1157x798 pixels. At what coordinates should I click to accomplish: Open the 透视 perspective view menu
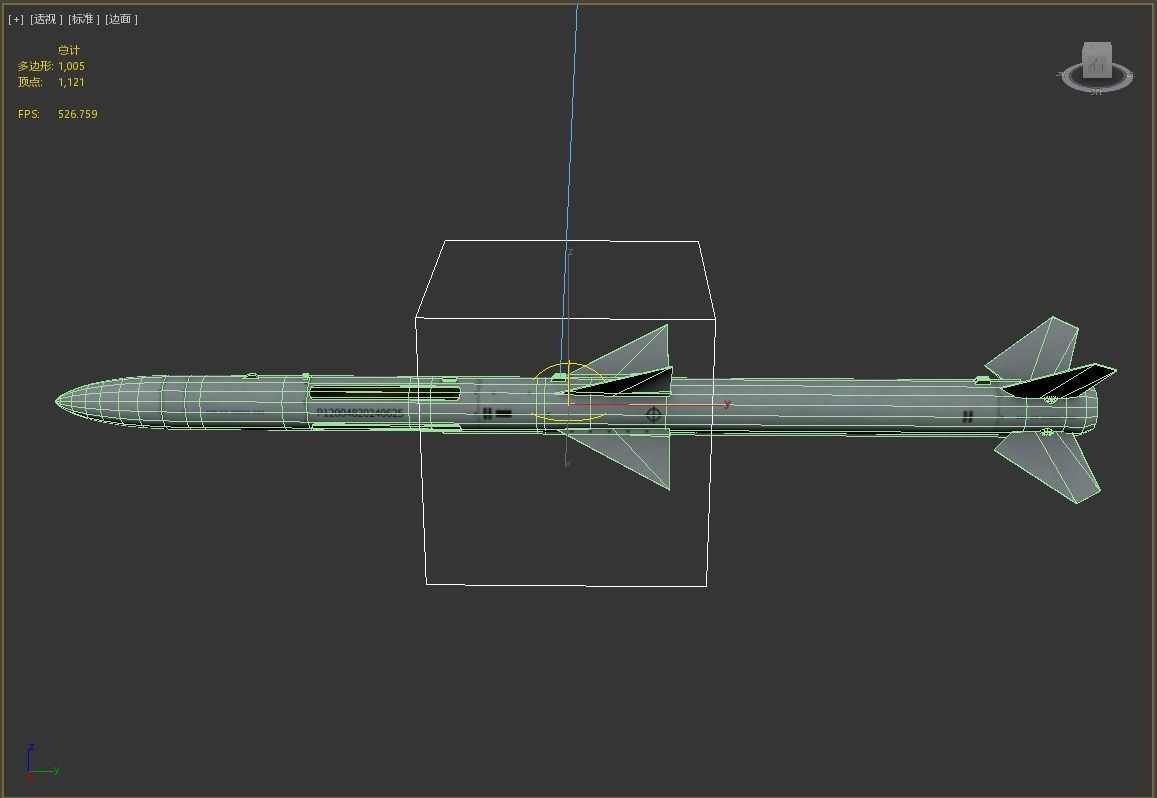(46, 19)
